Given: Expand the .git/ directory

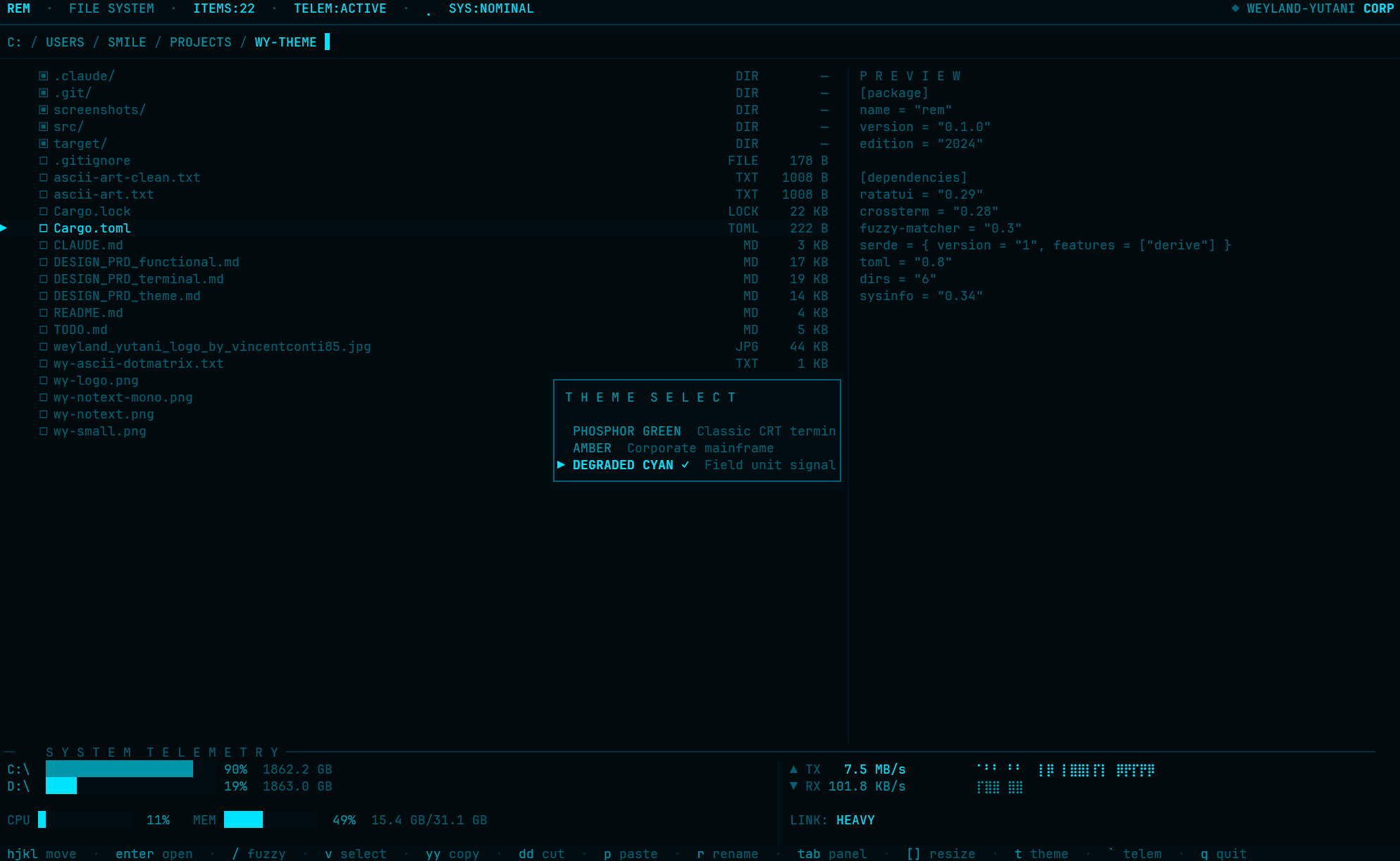Looking at the screenshot, I should (x=43, y=92).
